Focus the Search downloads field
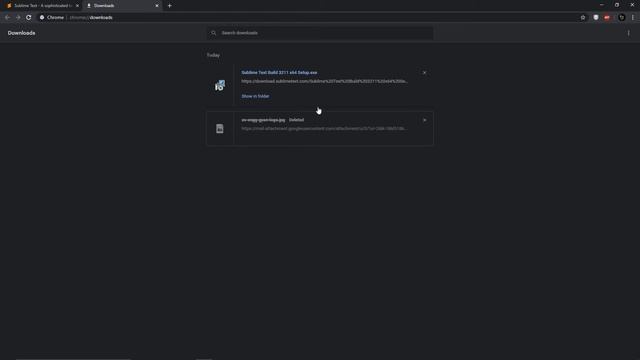 [320, 33]
